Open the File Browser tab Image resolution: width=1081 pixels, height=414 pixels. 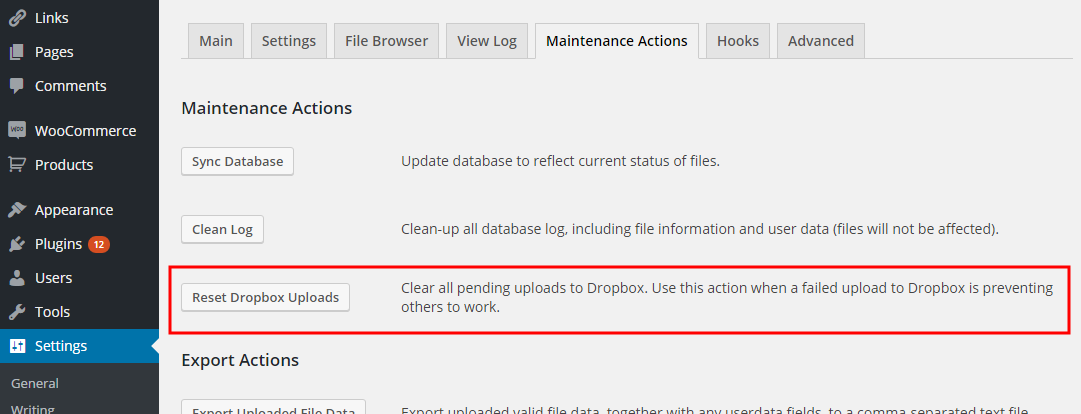[387, 41]
